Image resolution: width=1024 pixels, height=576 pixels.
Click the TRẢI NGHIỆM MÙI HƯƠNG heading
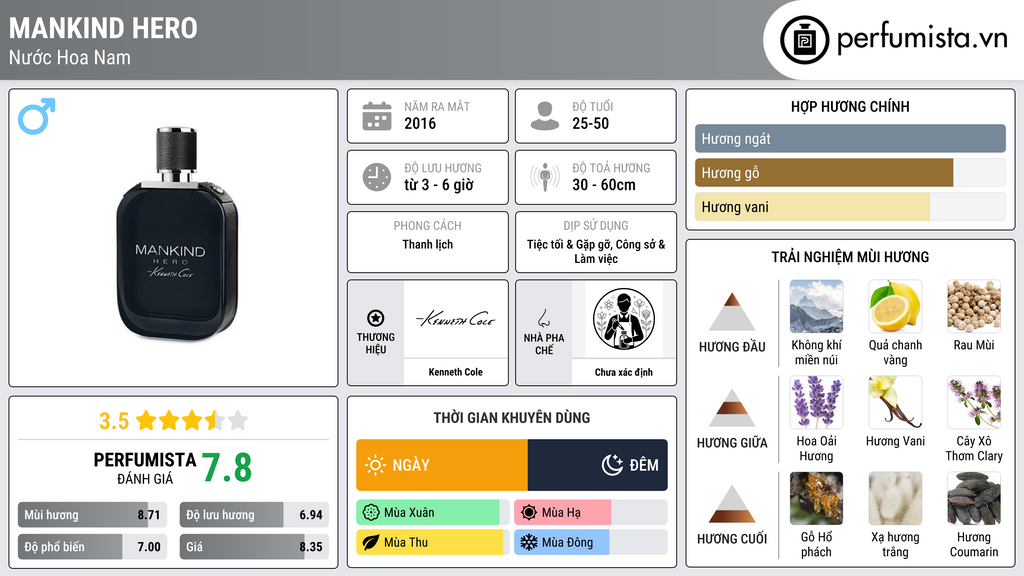[x=850, y=257]
